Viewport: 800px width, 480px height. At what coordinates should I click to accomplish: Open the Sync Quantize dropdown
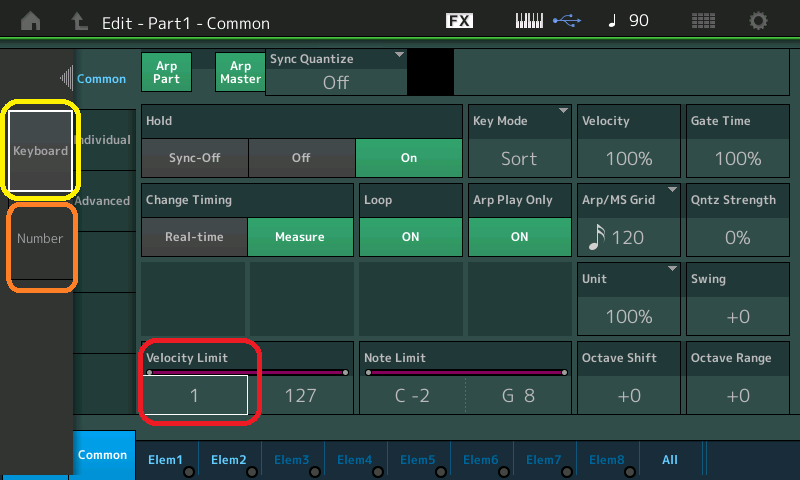point(336,73)
